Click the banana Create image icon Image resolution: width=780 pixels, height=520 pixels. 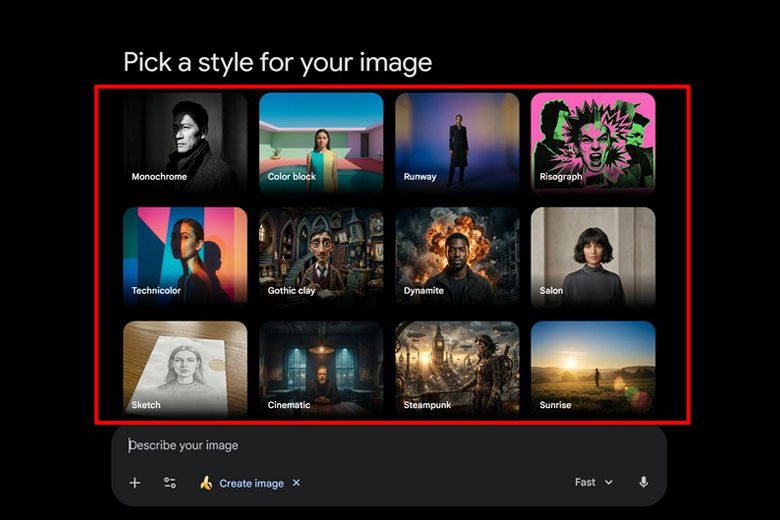206,483
